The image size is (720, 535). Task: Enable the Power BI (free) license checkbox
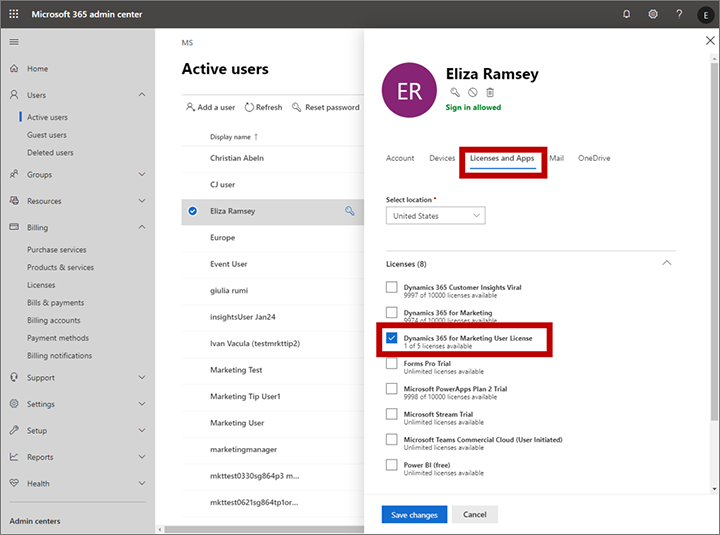point(392,465)
